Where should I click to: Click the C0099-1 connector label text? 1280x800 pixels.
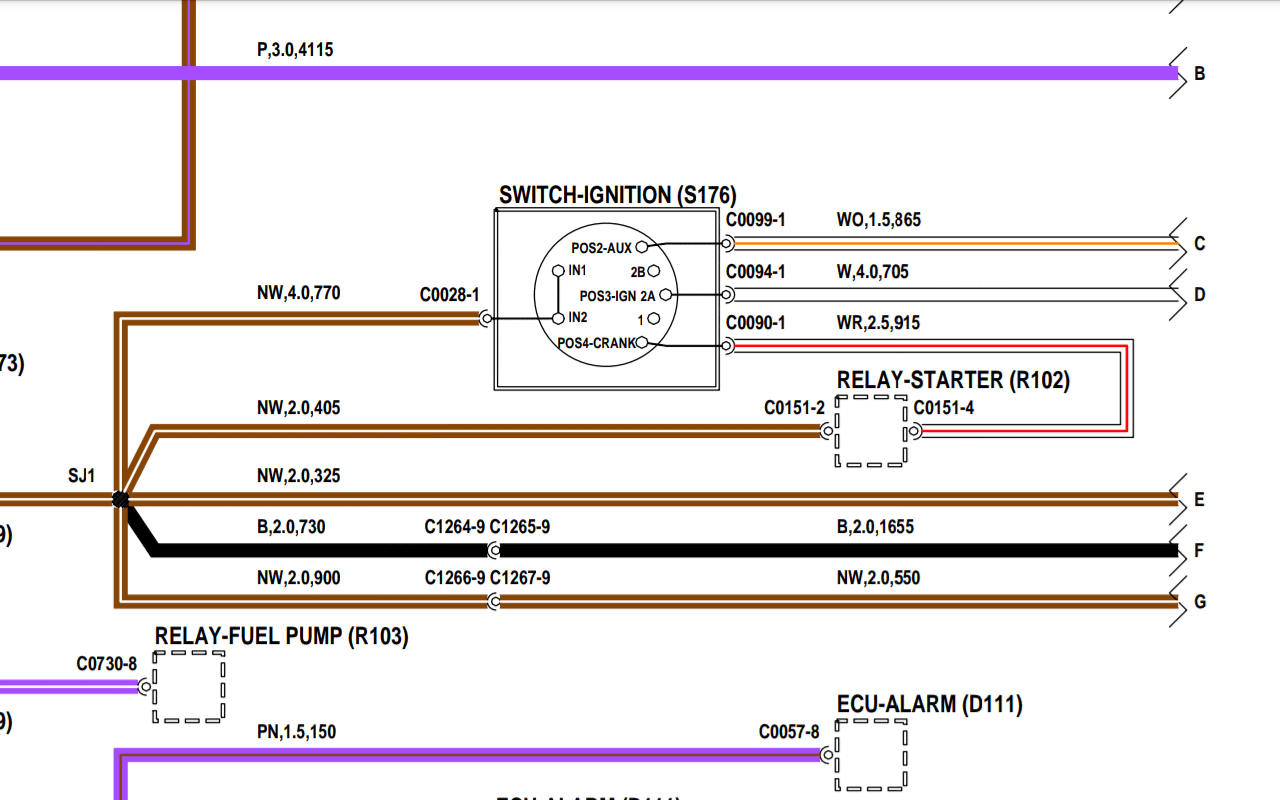tap(756, 220)
